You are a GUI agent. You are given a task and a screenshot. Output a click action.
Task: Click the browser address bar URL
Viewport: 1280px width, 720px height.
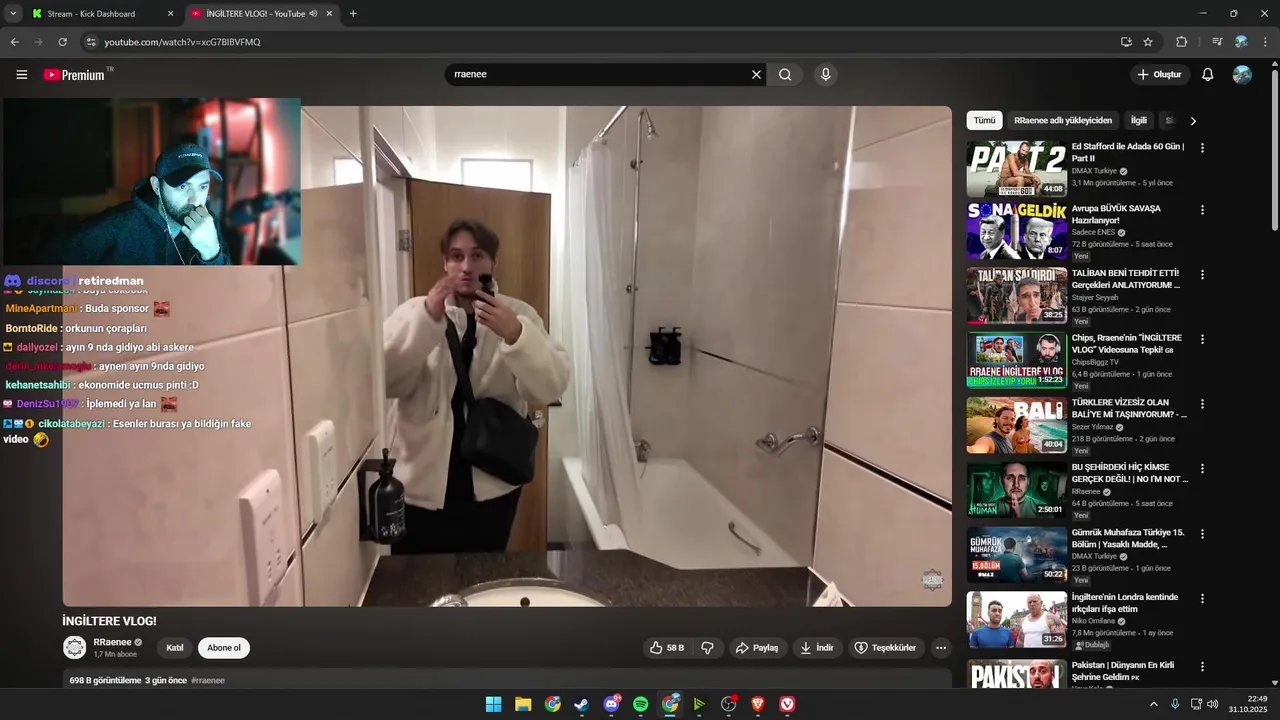click(x=183, y=42)
